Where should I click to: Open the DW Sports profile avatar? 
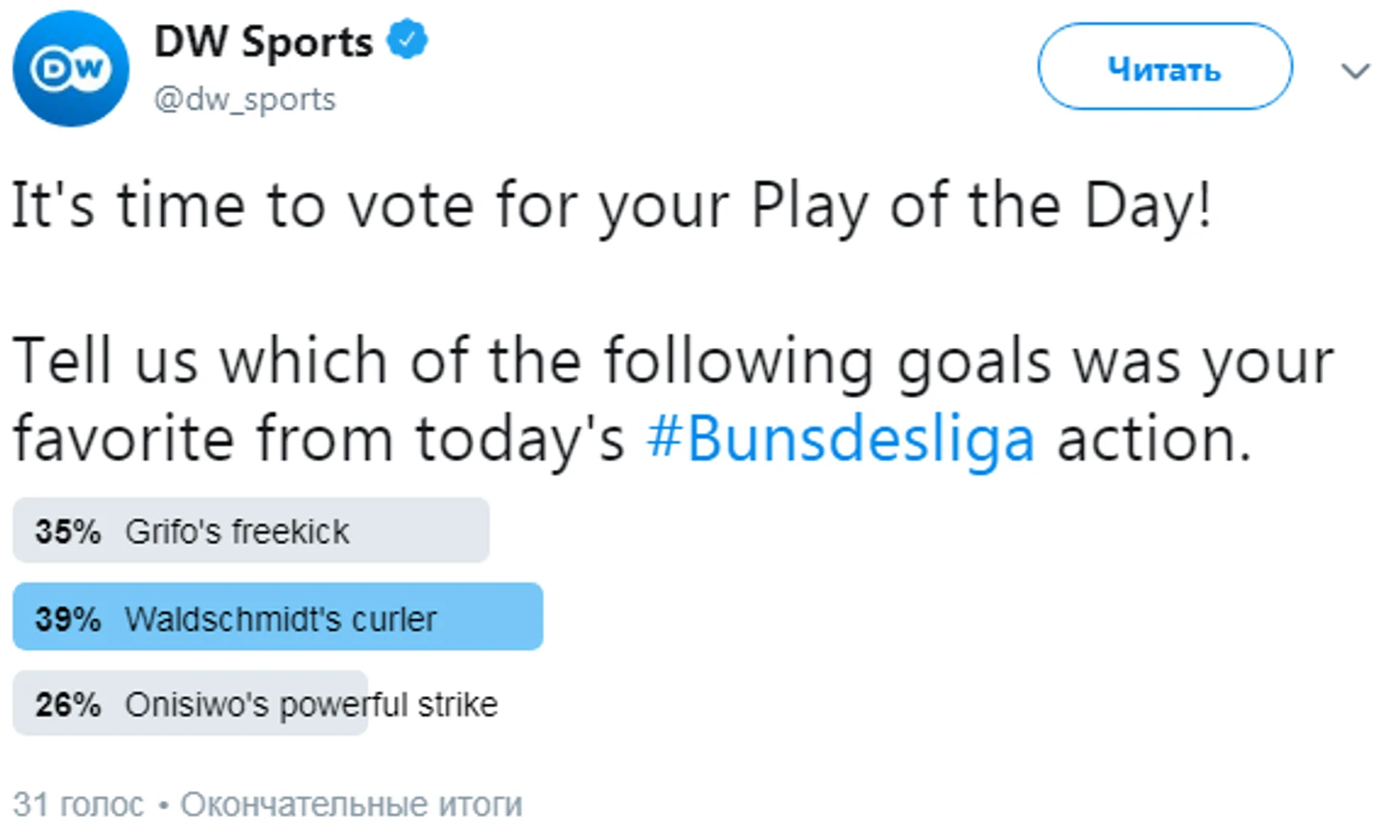coord(70,69)
